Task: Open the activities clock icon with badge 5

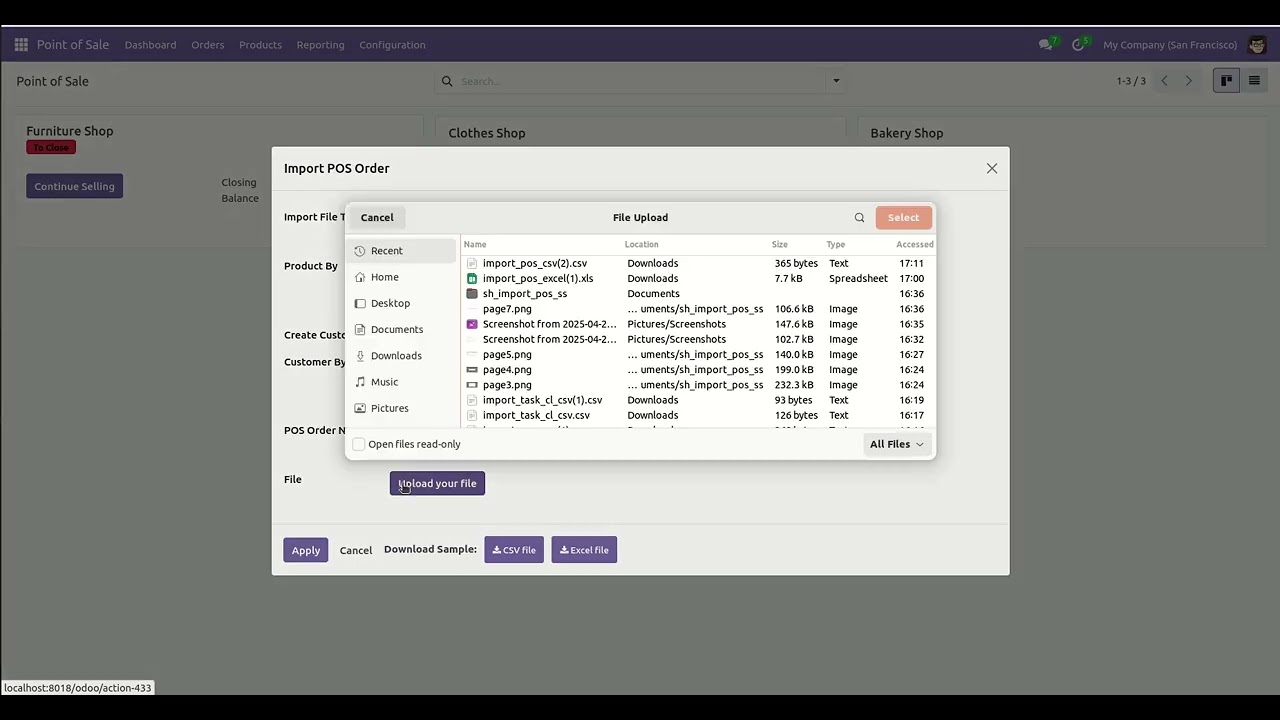Action: 1079,45
